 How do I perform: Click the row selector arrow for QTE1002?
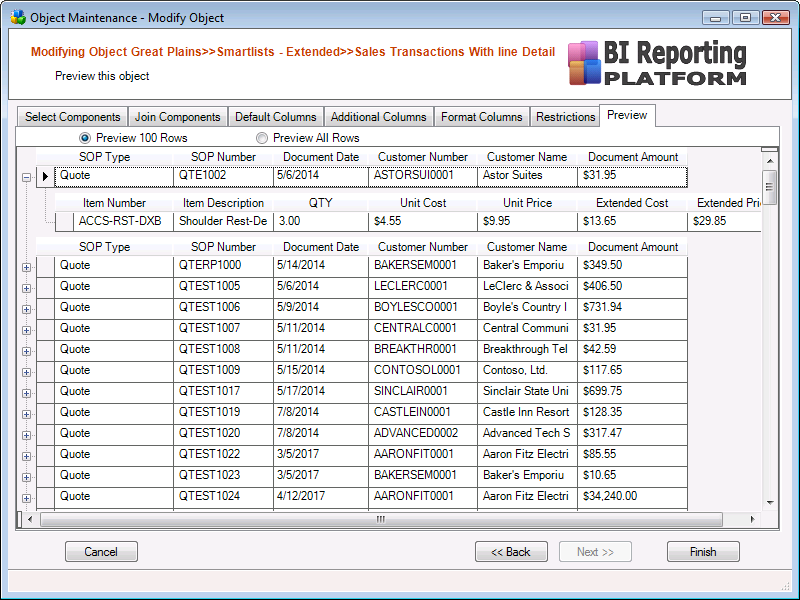pos(45,176)
